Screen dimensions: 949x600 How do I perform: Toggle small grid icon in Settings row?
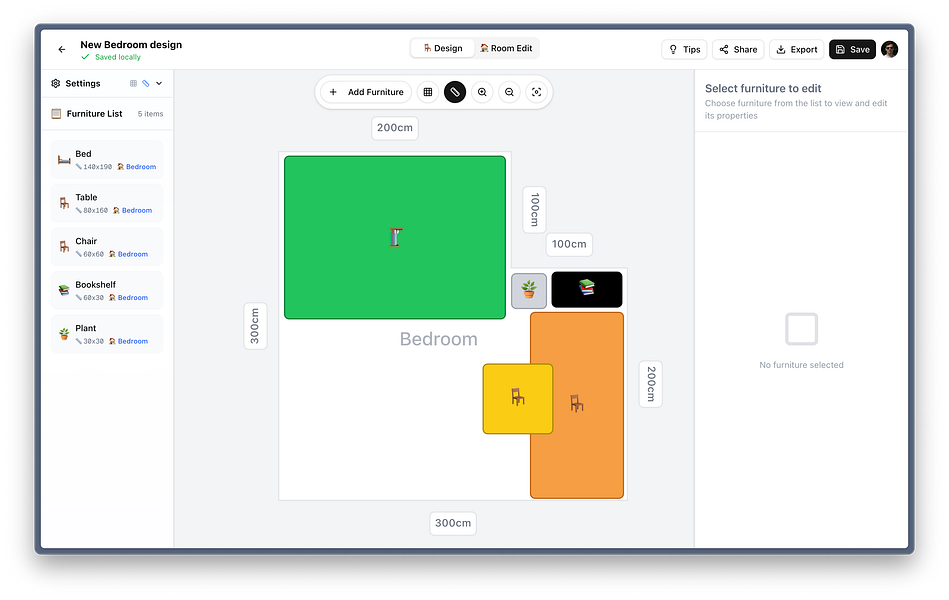coord(133,84)
